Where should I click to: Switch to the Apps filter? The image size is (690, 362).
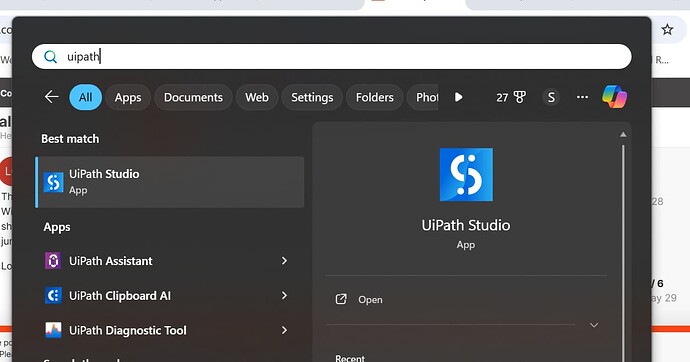[128, 97]
